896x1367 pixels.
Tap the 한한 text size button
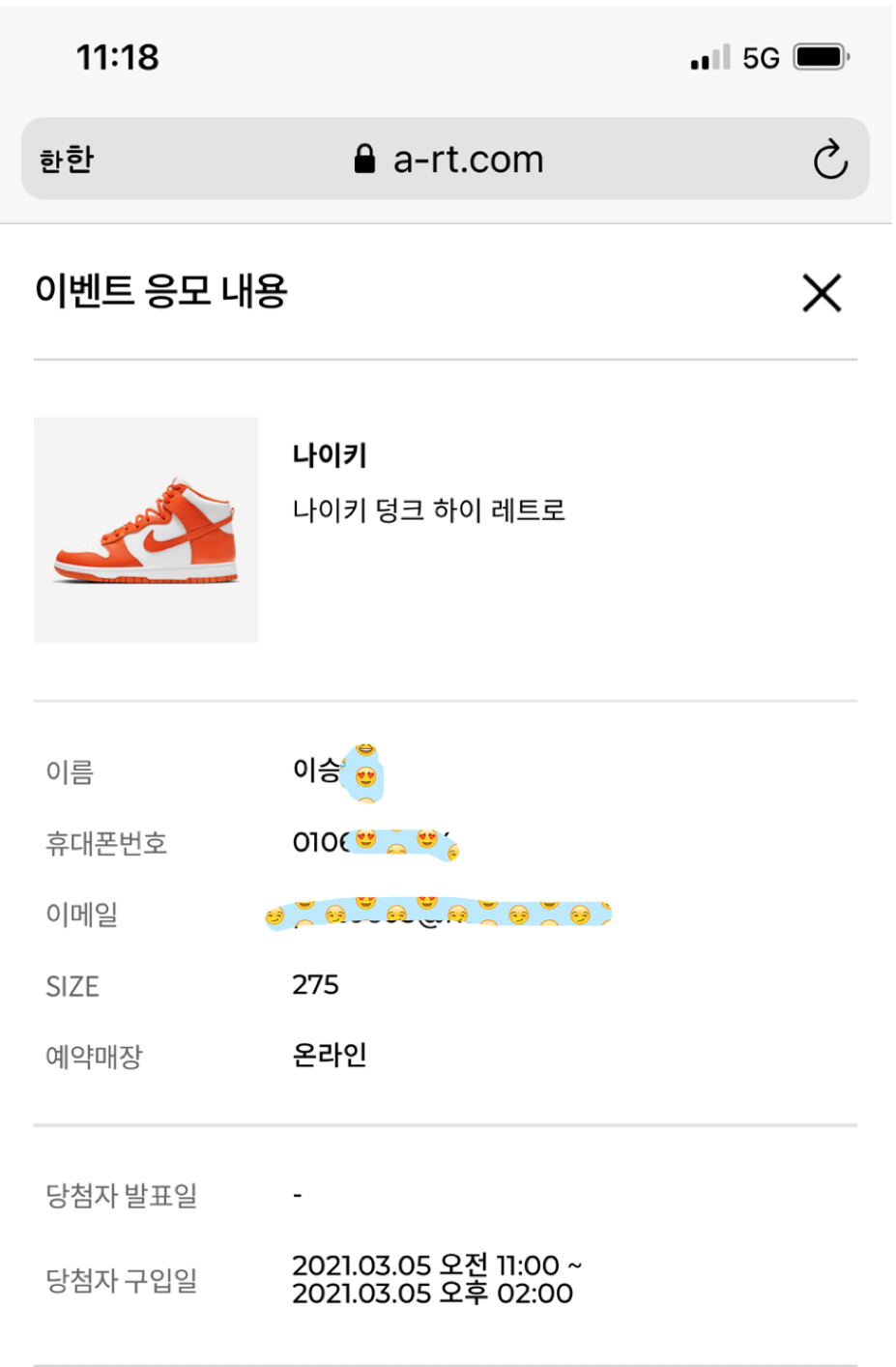click(x=67, y=160)
